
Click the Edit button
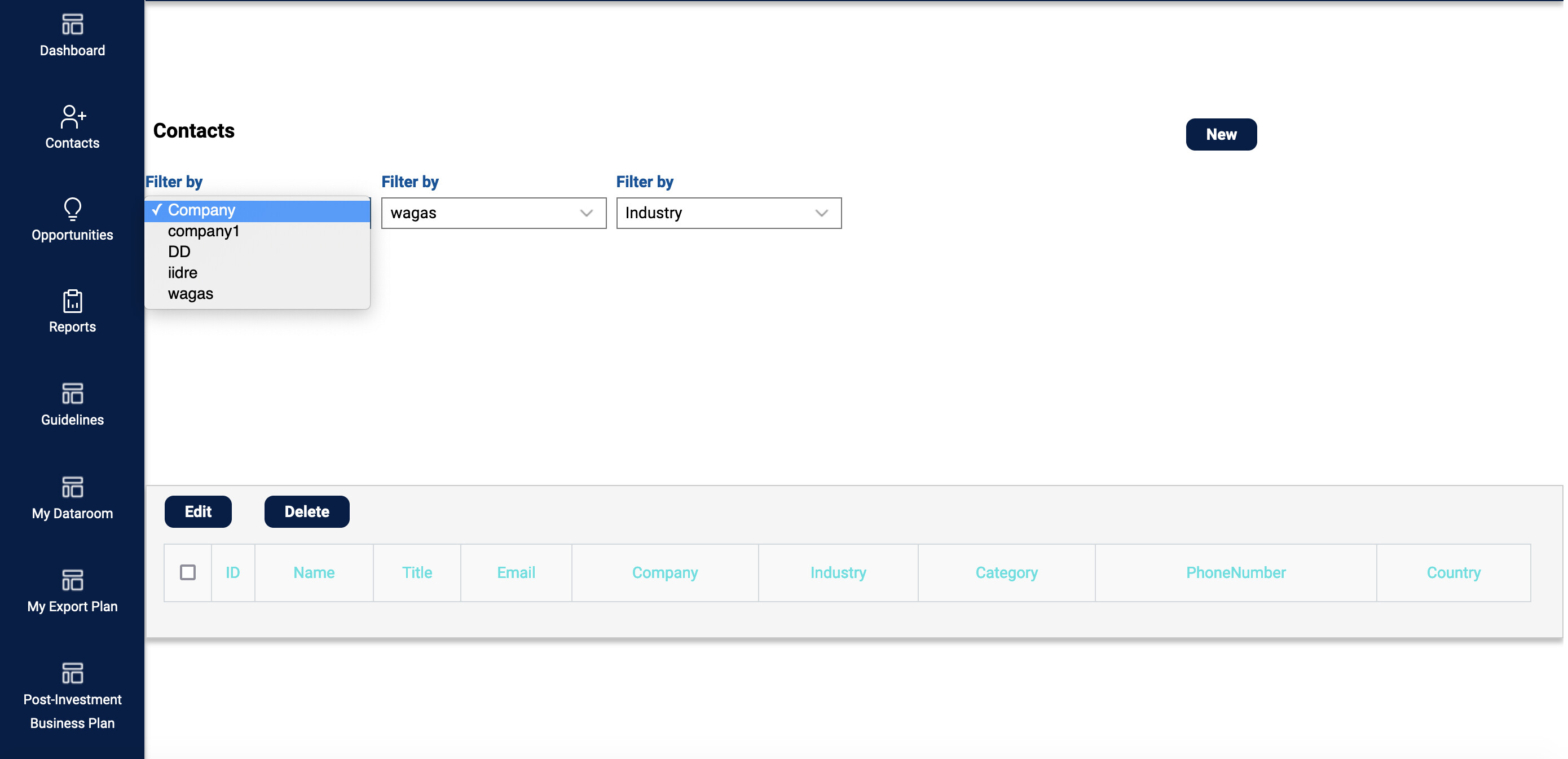click(x=198, y=511)
